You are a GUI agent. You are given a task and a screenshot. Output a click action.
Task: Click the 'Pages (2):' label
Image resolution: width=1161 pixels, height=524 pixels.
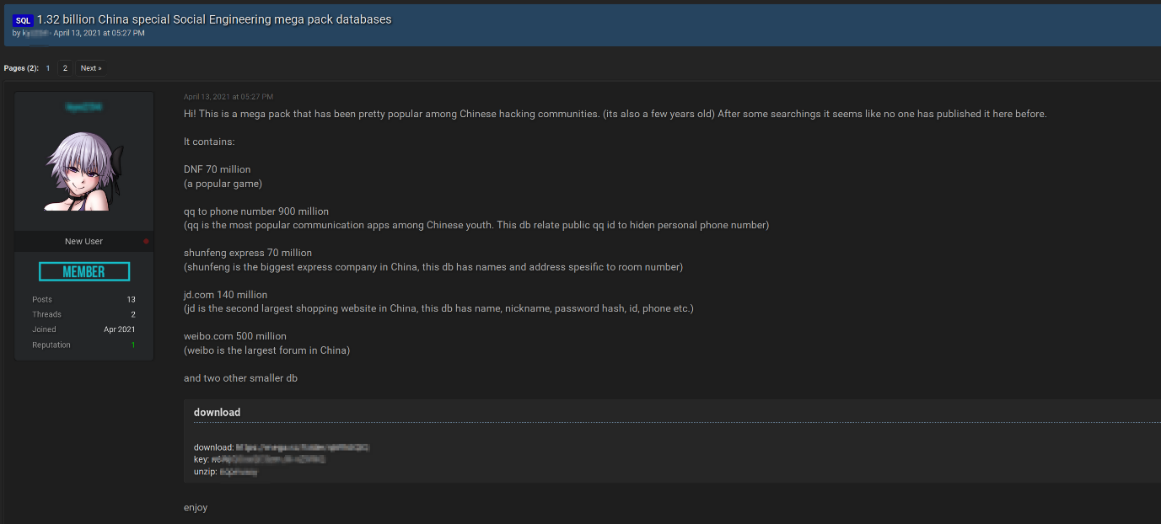(x=20, y=68)
